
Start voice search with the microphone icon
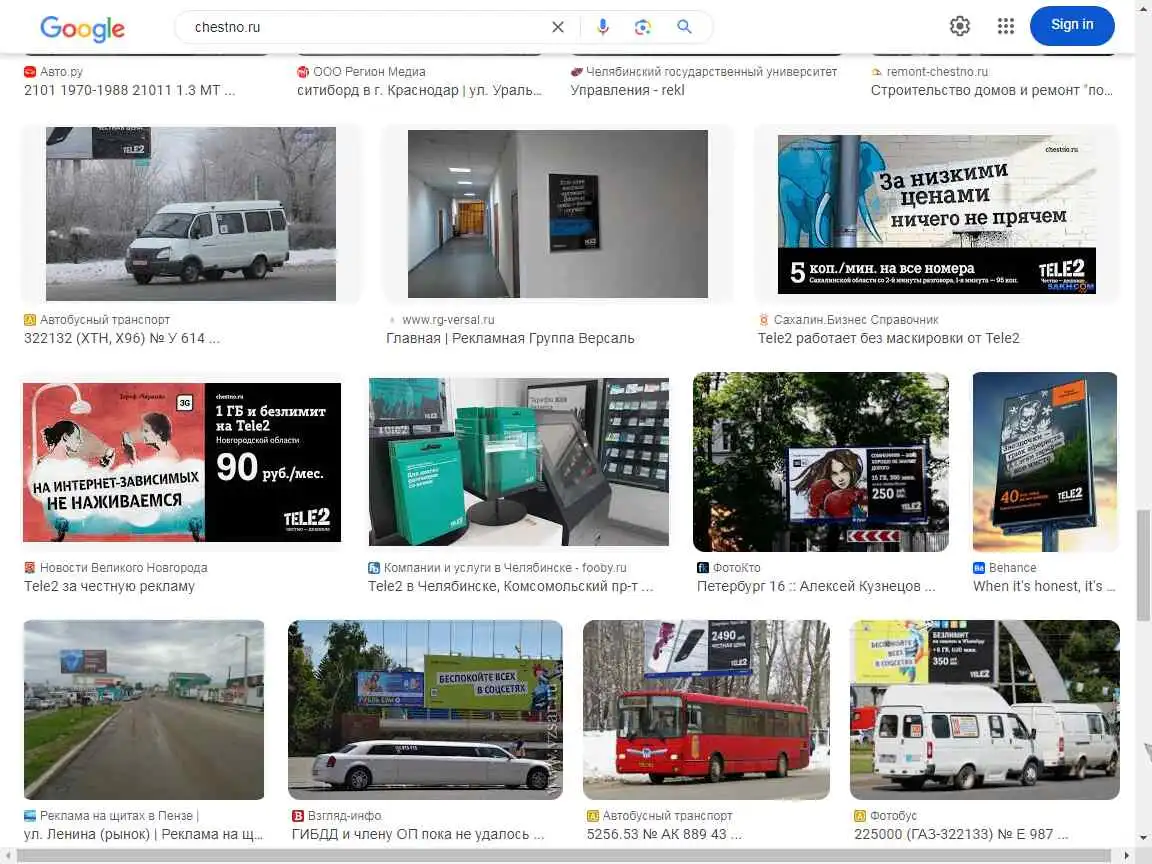click(x=602, y=27)
